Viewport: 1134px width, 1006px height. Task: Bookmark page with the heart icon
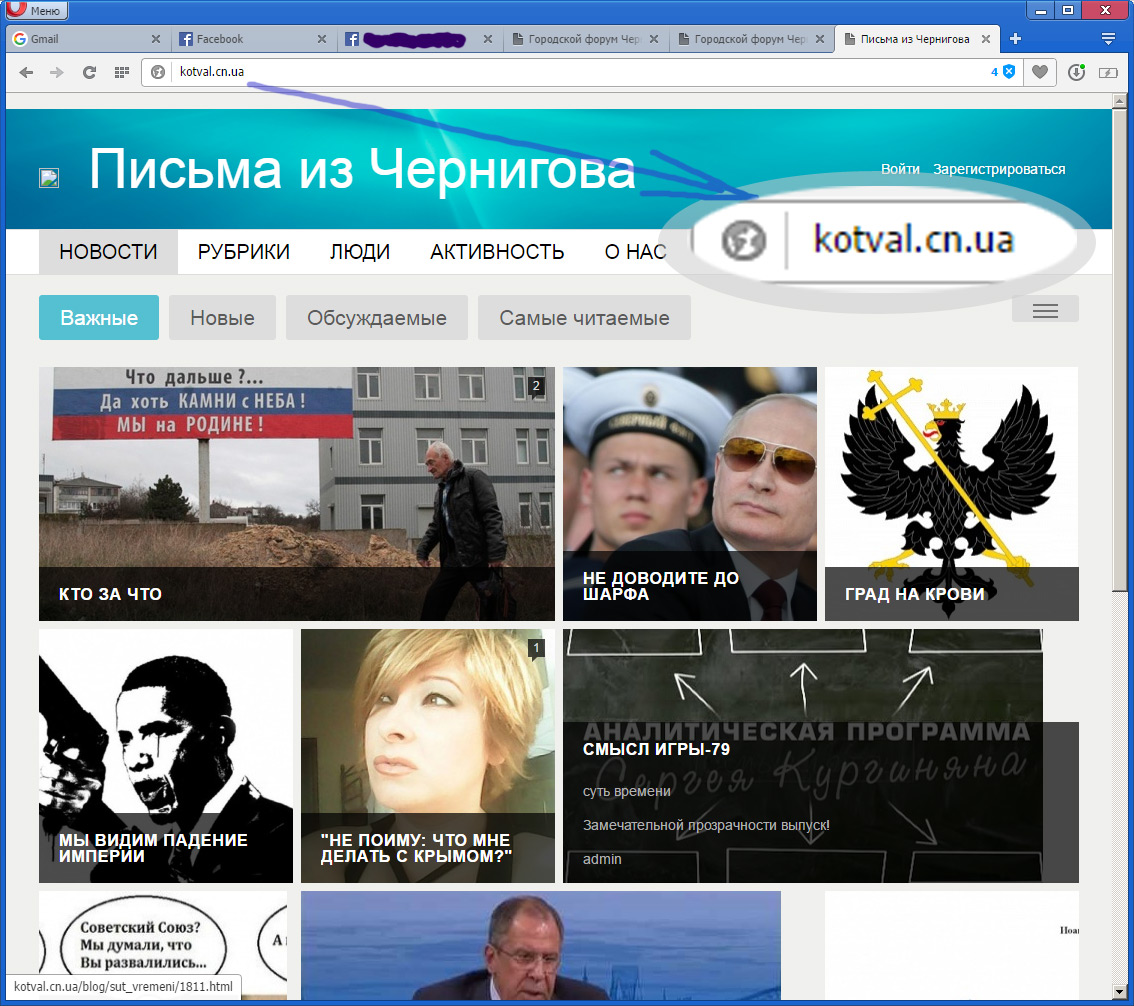pos(1041,72)
